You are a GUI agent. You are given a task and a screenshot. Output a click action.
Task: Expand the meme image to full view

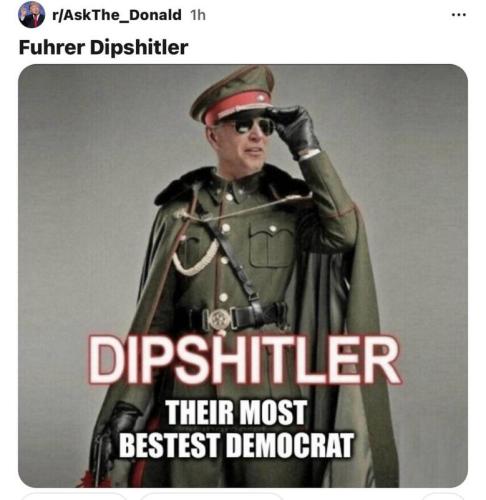click(243, 276)
